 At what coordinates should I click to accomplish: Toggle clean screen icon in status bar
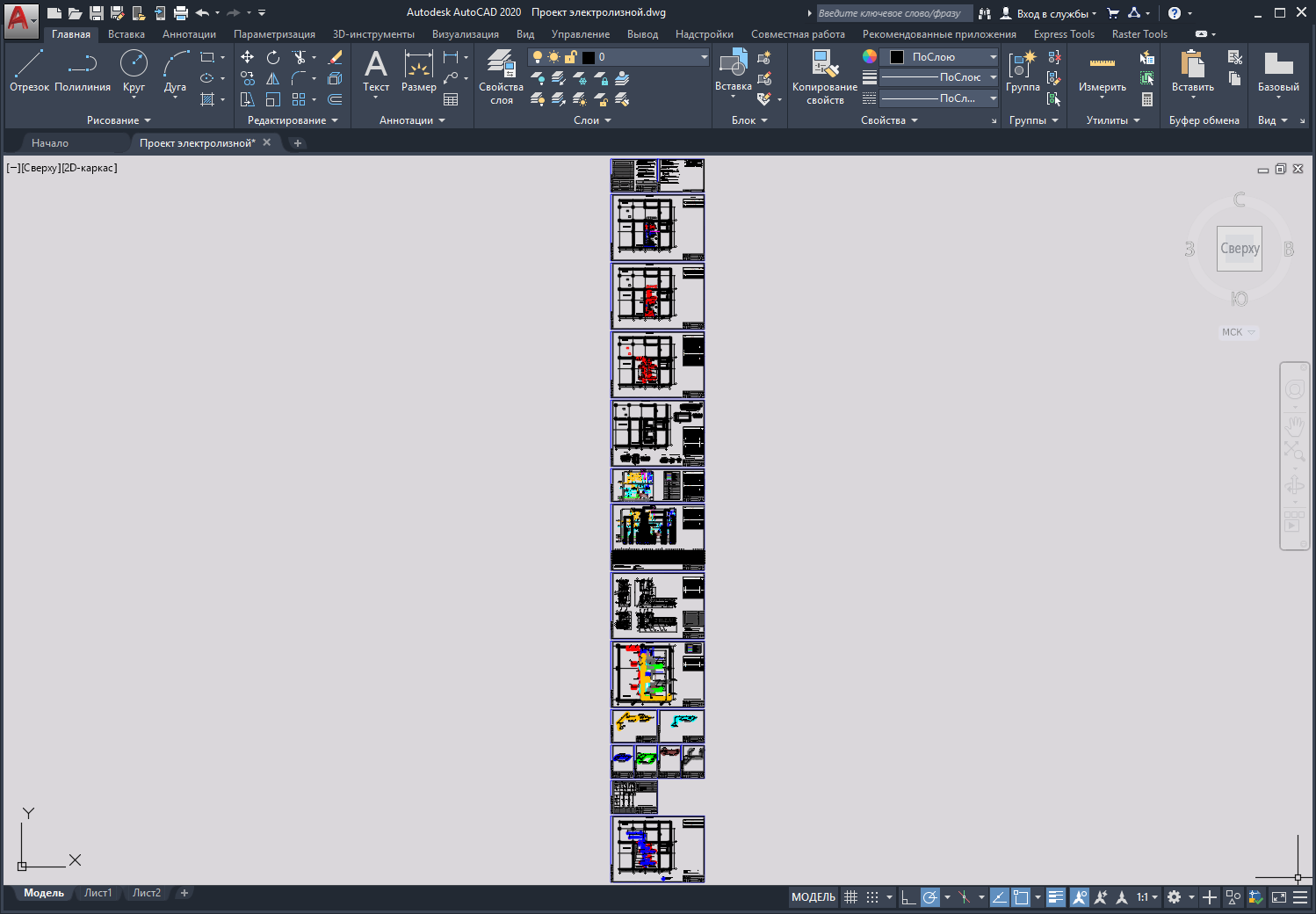(x=1279, y=897)
